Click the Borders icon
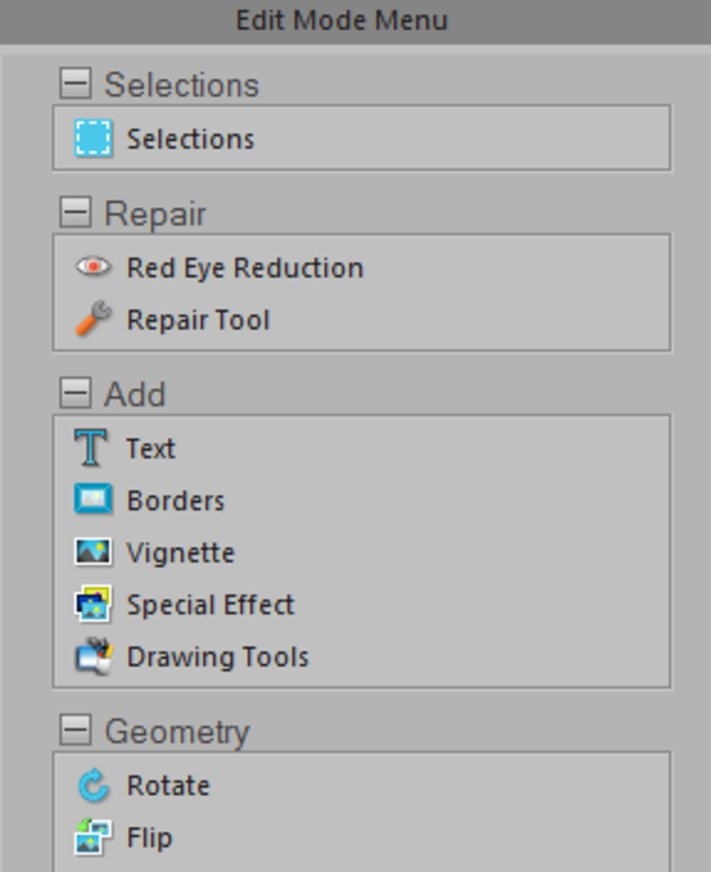Screen dimensions: 711x872 93,500
